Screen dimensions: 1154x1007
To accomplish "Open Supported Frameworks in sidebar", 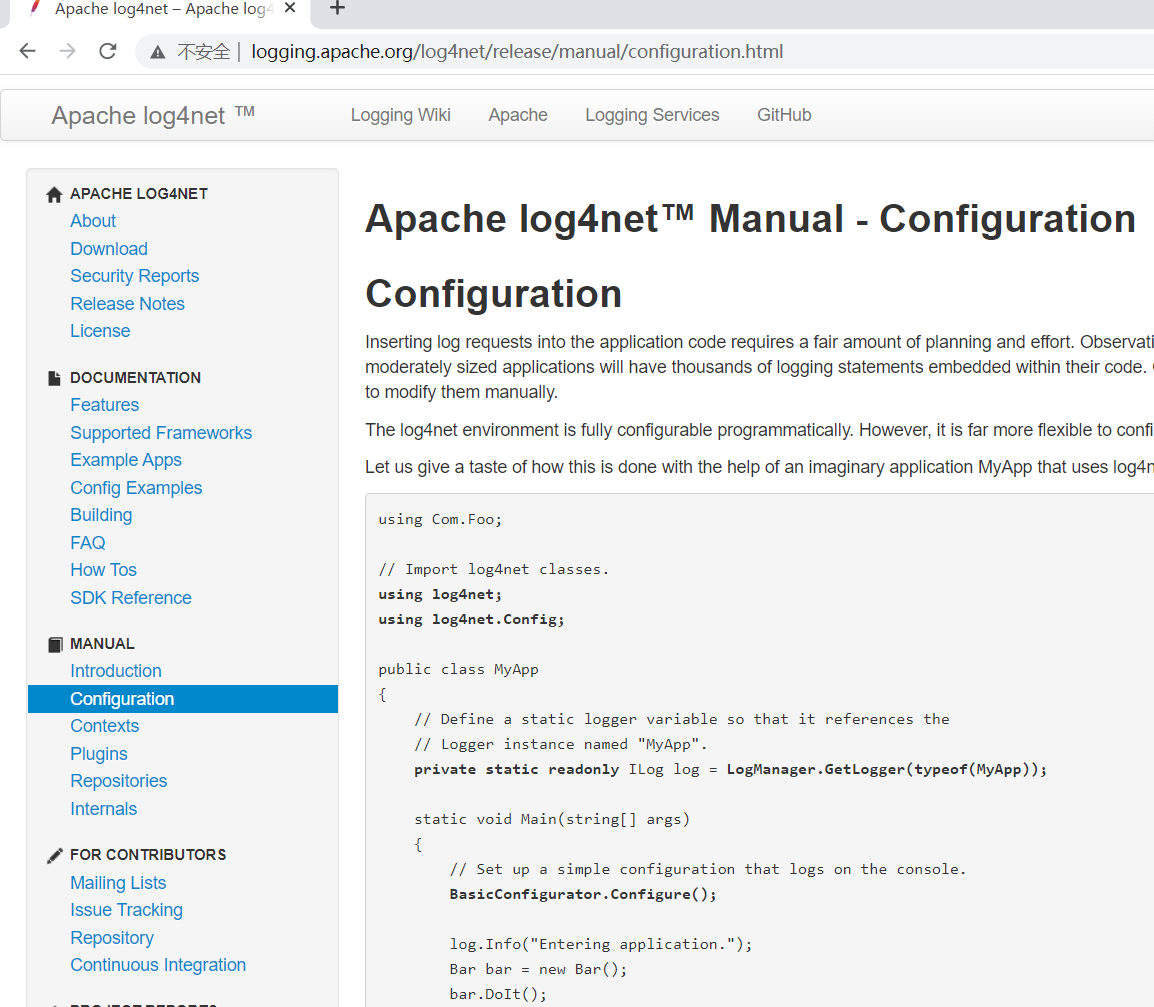I will pos(161,433).
